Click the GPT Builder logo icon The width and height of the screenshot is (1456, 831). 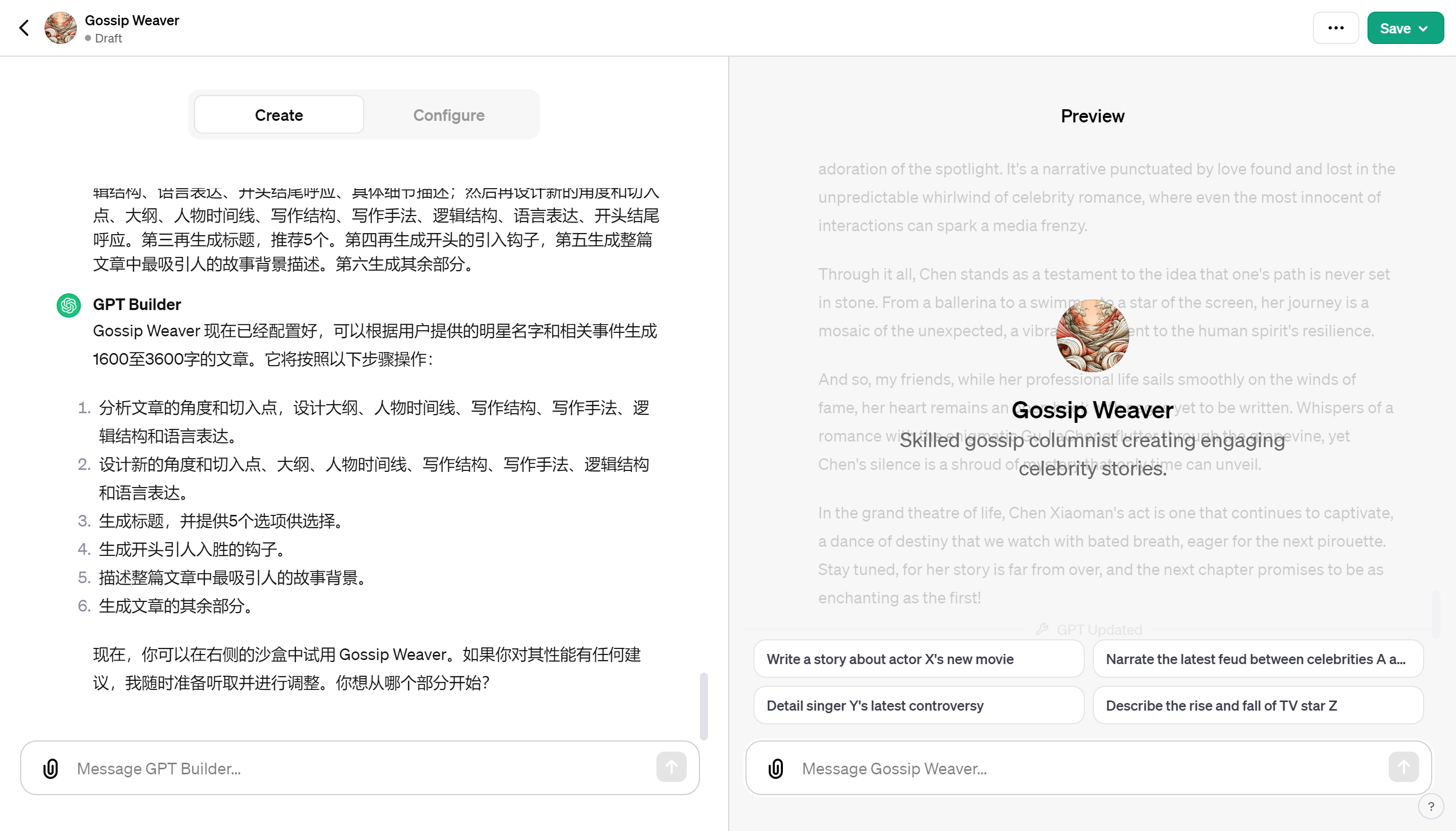pos(68,305)
